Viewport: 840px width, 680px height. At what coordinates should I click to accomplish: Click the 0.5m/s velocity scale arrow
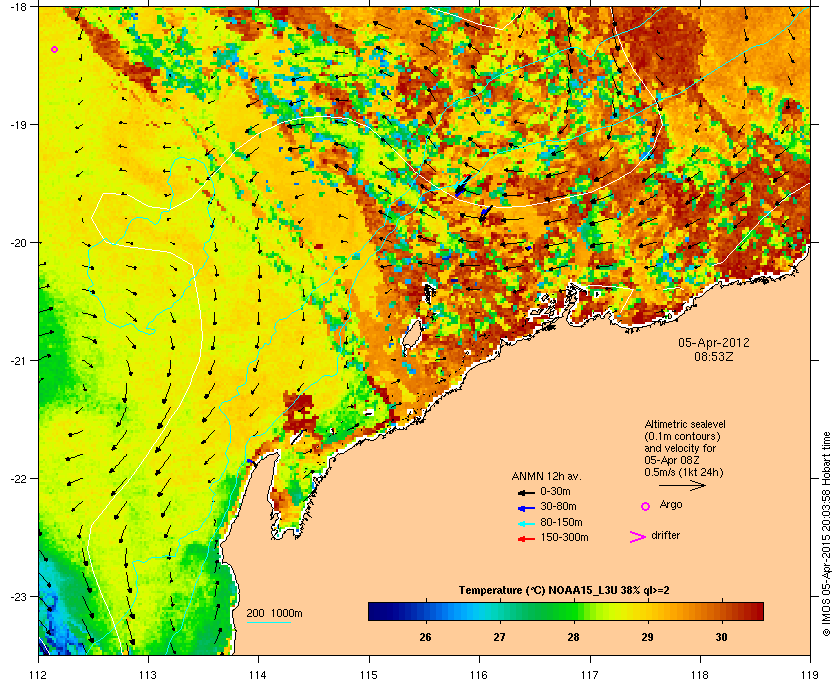click(682, 485)
